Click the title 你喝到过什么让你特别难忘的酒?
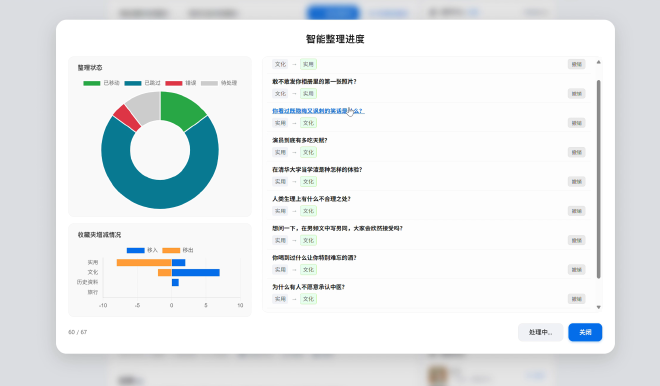The image size is (660, 386). [314, 258]
